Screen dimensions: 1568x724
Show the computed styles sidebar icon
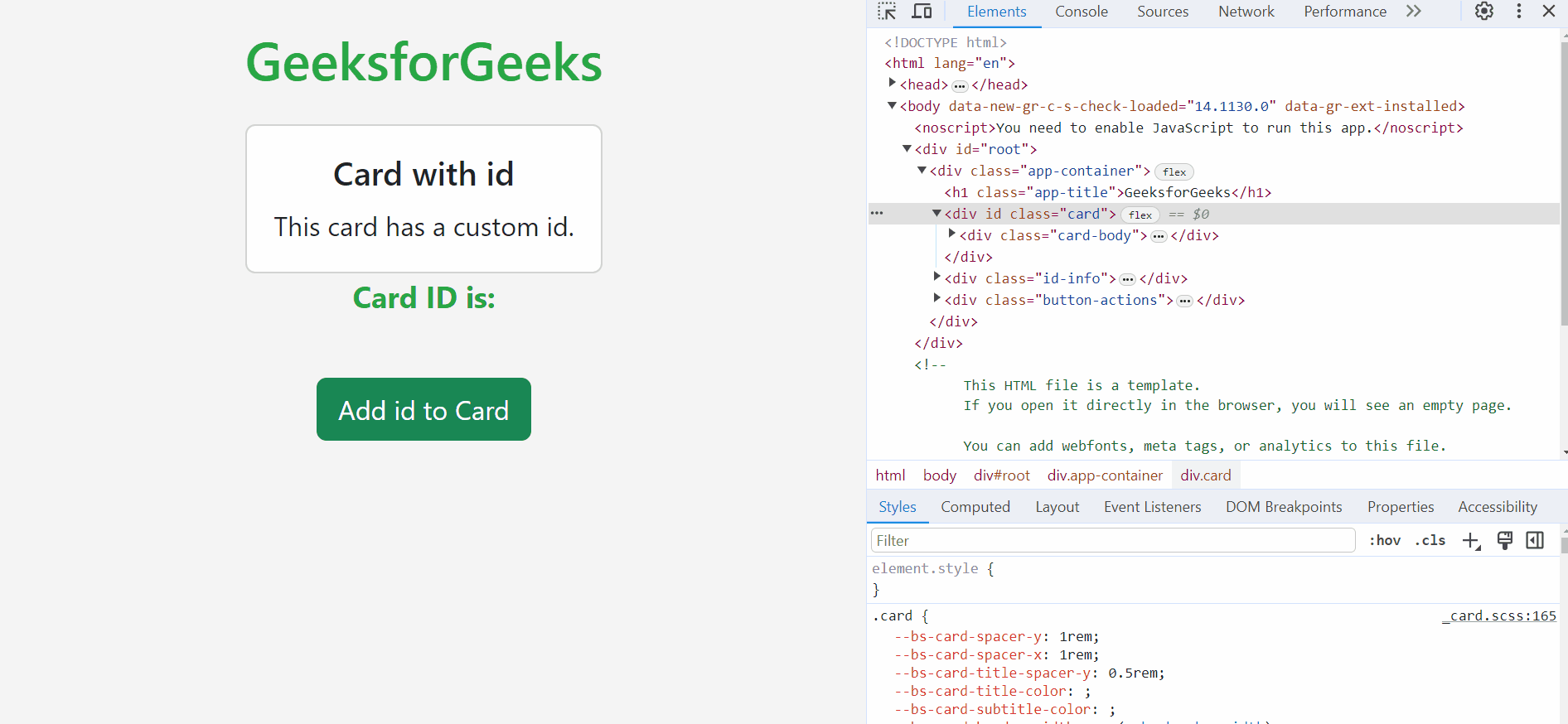coord(1535,541)
